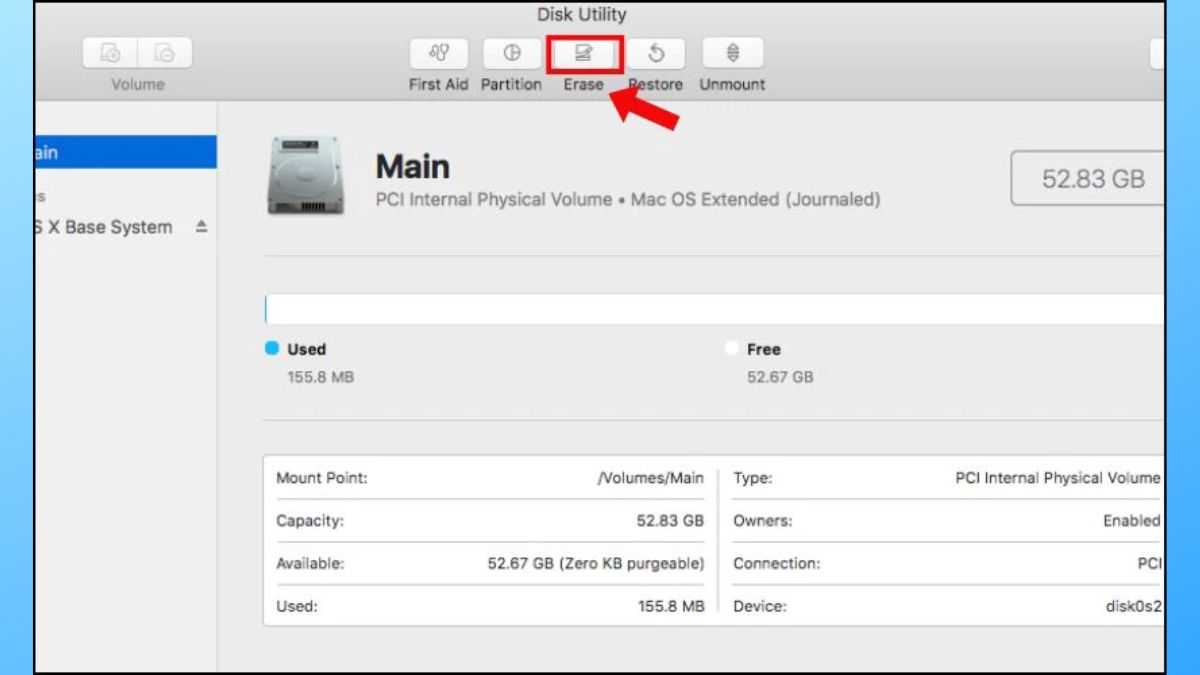1200x675 pixels.
Task: Click the Owners Enabled value
Action: 1132,521
